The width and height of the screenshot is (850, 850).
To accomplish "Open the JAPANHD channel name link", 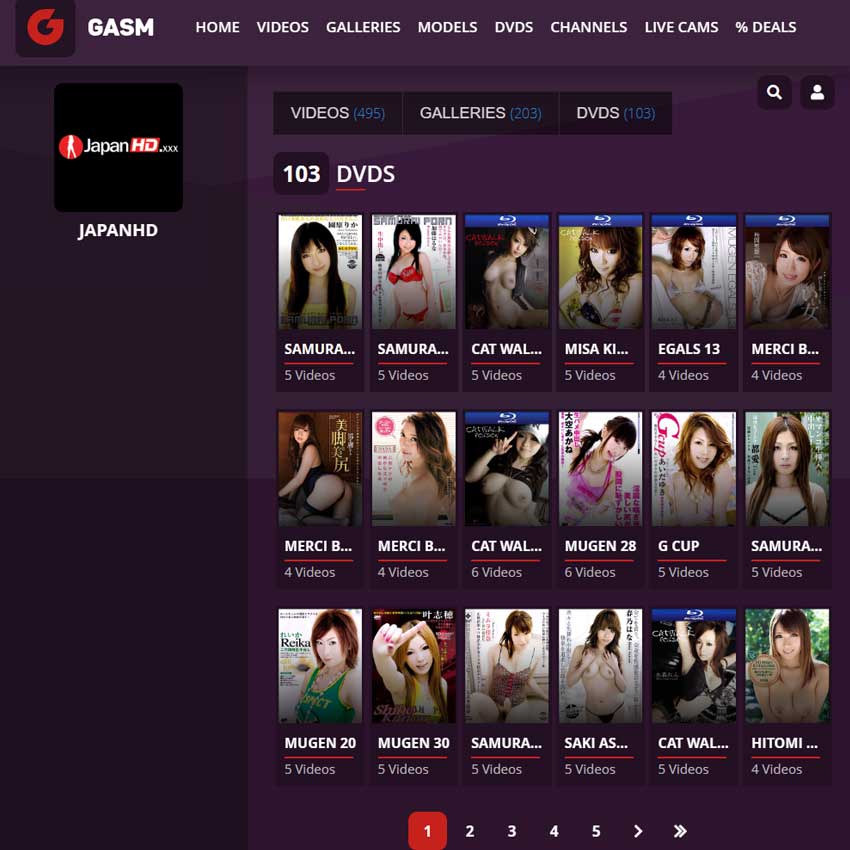I will (118, 230).
